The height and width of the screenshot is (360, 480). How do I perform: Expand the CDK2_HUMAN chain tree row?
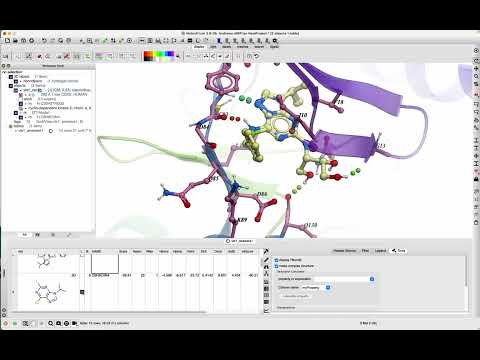[x=26, y=95]
